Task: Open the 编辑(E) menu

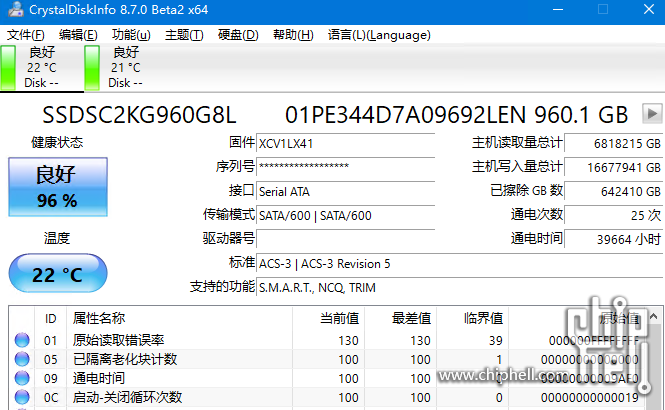Action: tap(78, 35)
